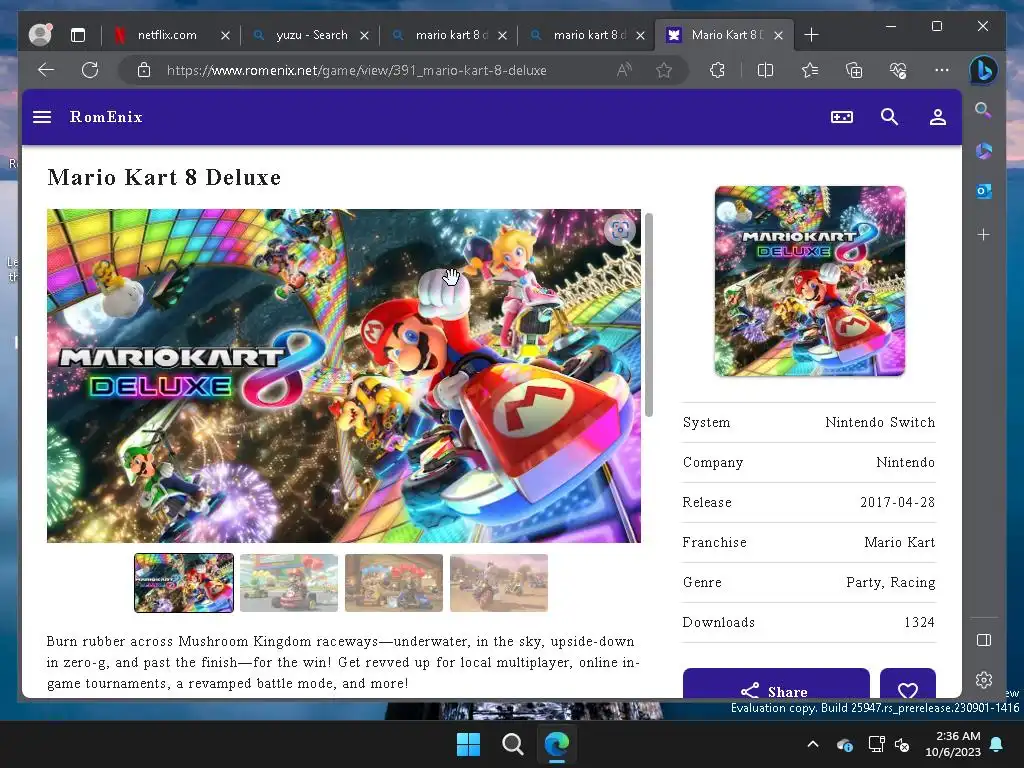
Task: Switch to the first mario kart 8 d tab
Action: coord(451,35)
